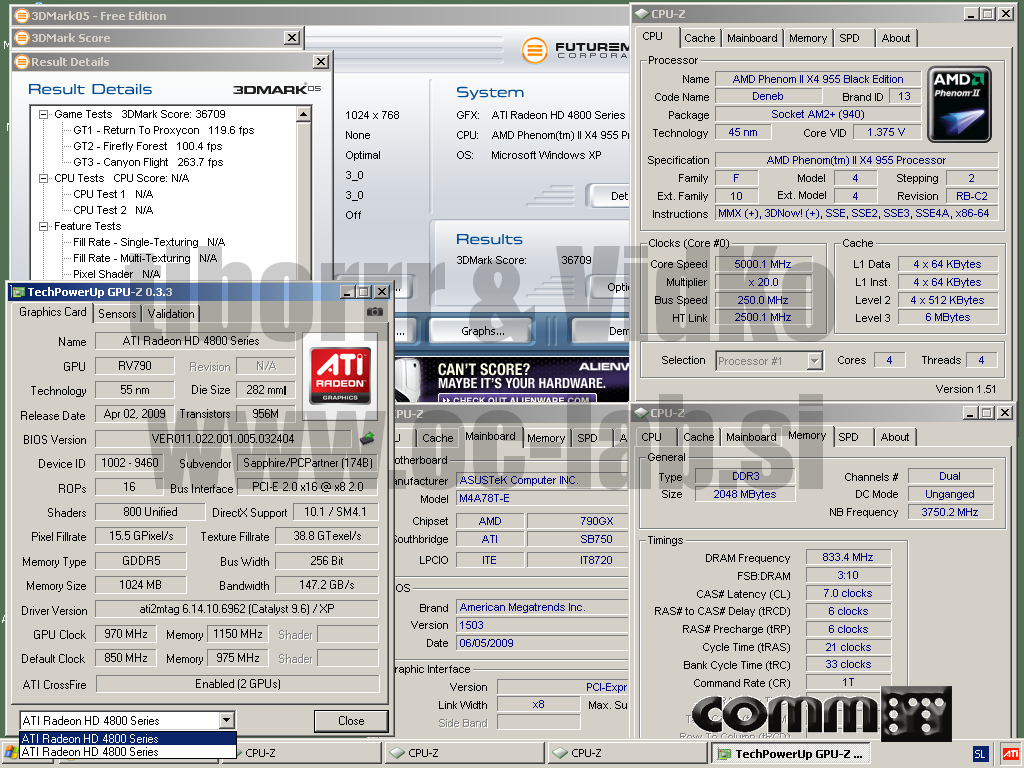
Task: Select second ATI Radeon HD 4800 Series option
Action: pos(128,752)
